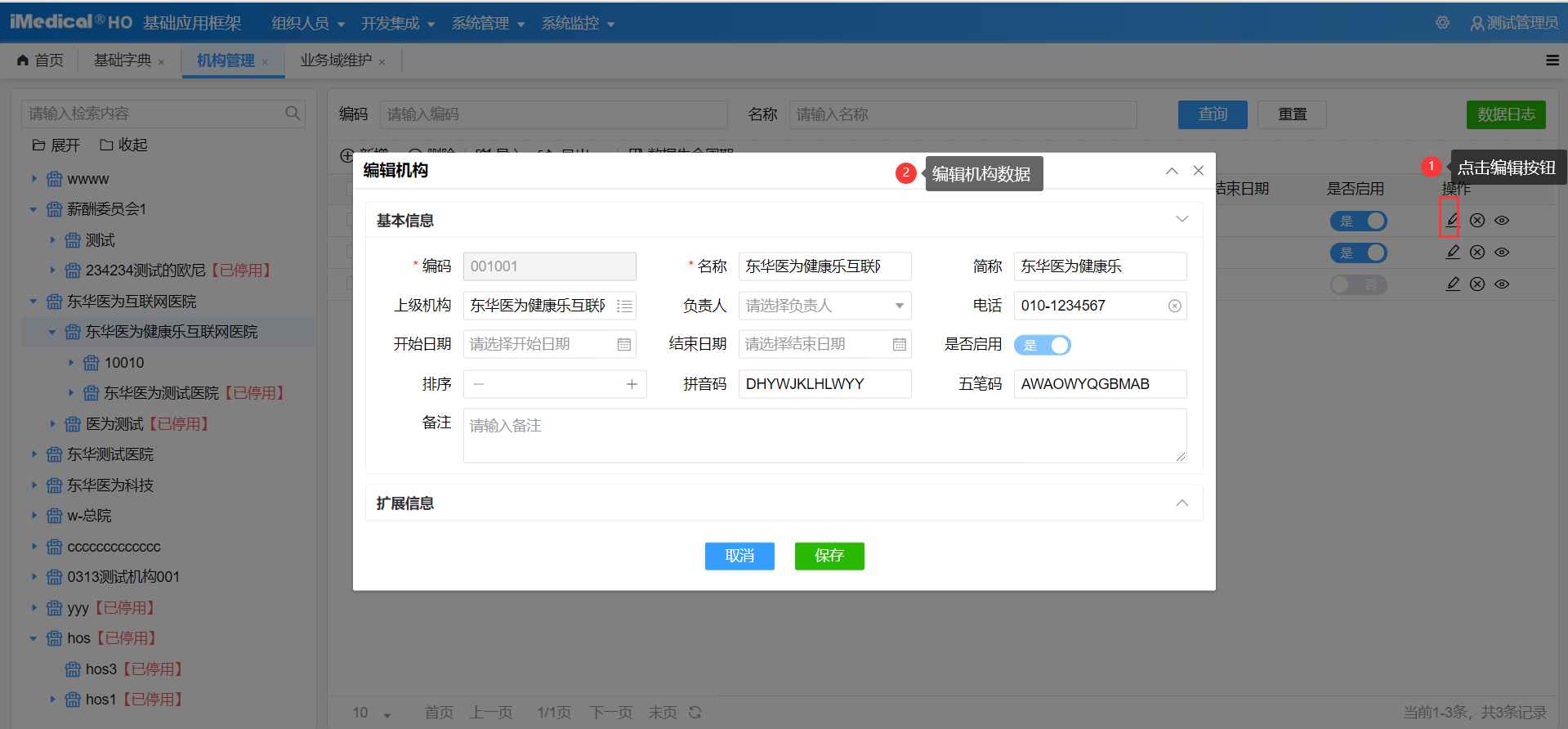Image resolution: width=1568 pixels, height=729 pixels.
Task: Click the 数据日志 button
Action: click(1506, 114)
